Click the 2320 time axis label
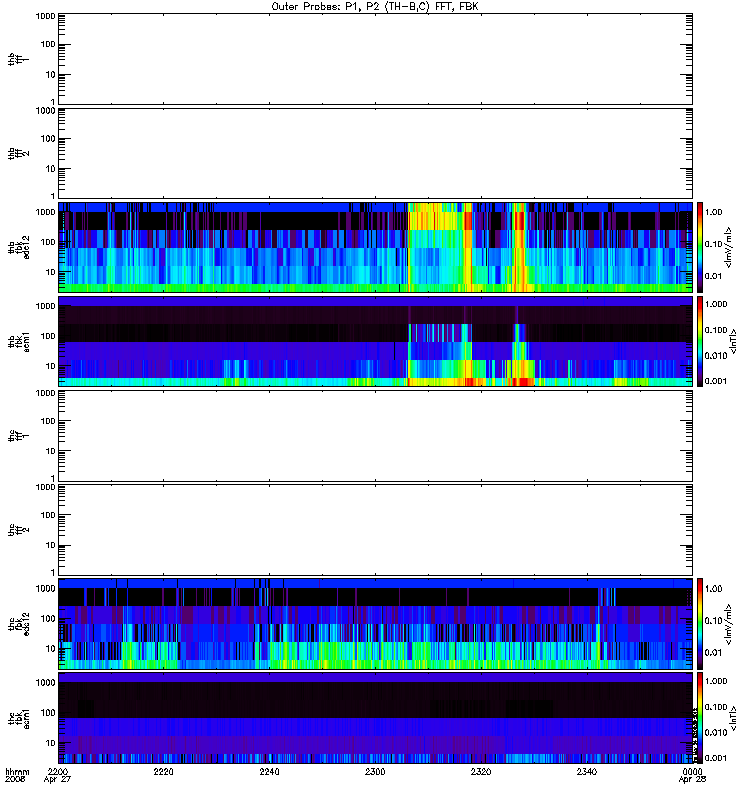The width and height of the screenshot is (750, 800). 481,771
